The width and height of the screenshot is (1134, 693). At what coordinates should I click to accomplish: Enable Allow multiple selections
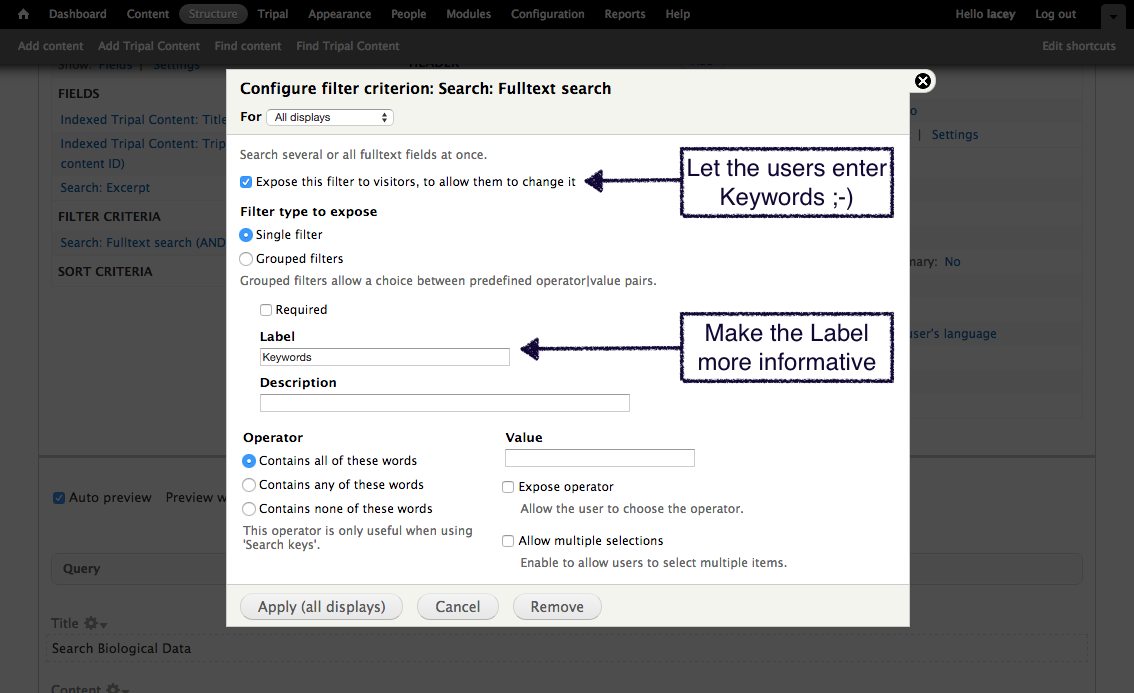(508, 541)
